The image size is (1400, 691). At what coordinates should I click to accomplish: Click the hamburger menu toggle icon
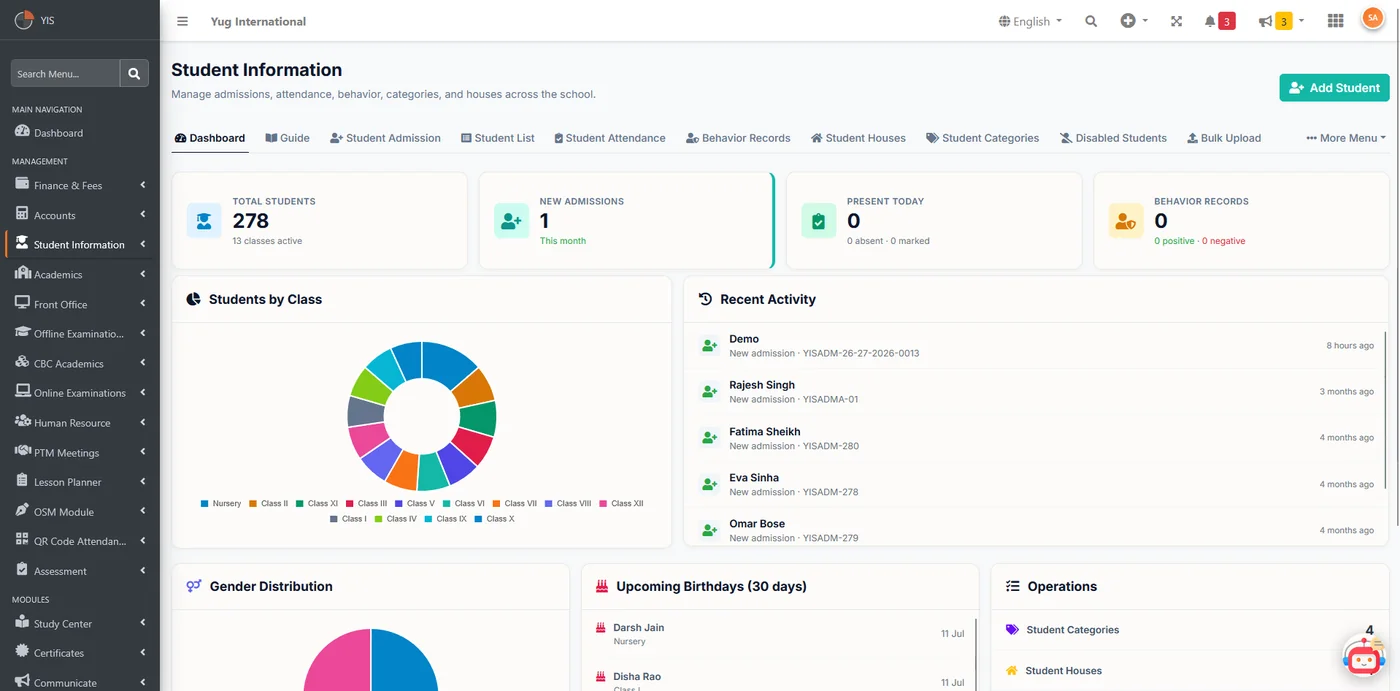click(182, 21)
